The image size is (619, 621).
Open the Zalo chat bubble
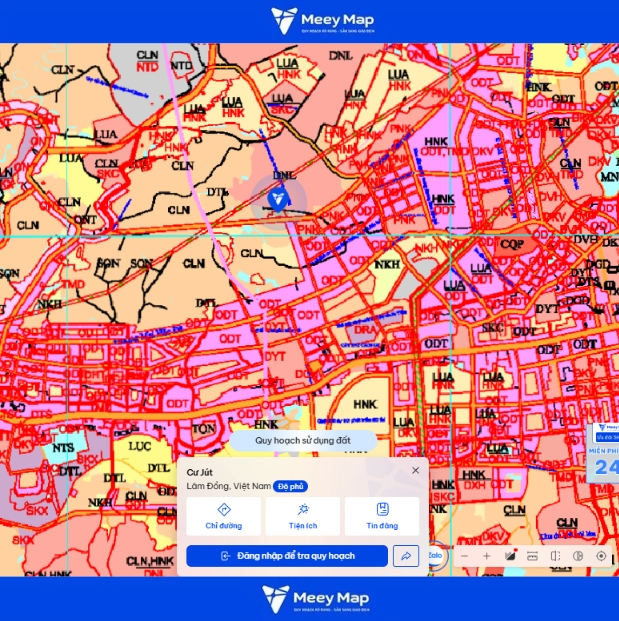coord(437,555)
